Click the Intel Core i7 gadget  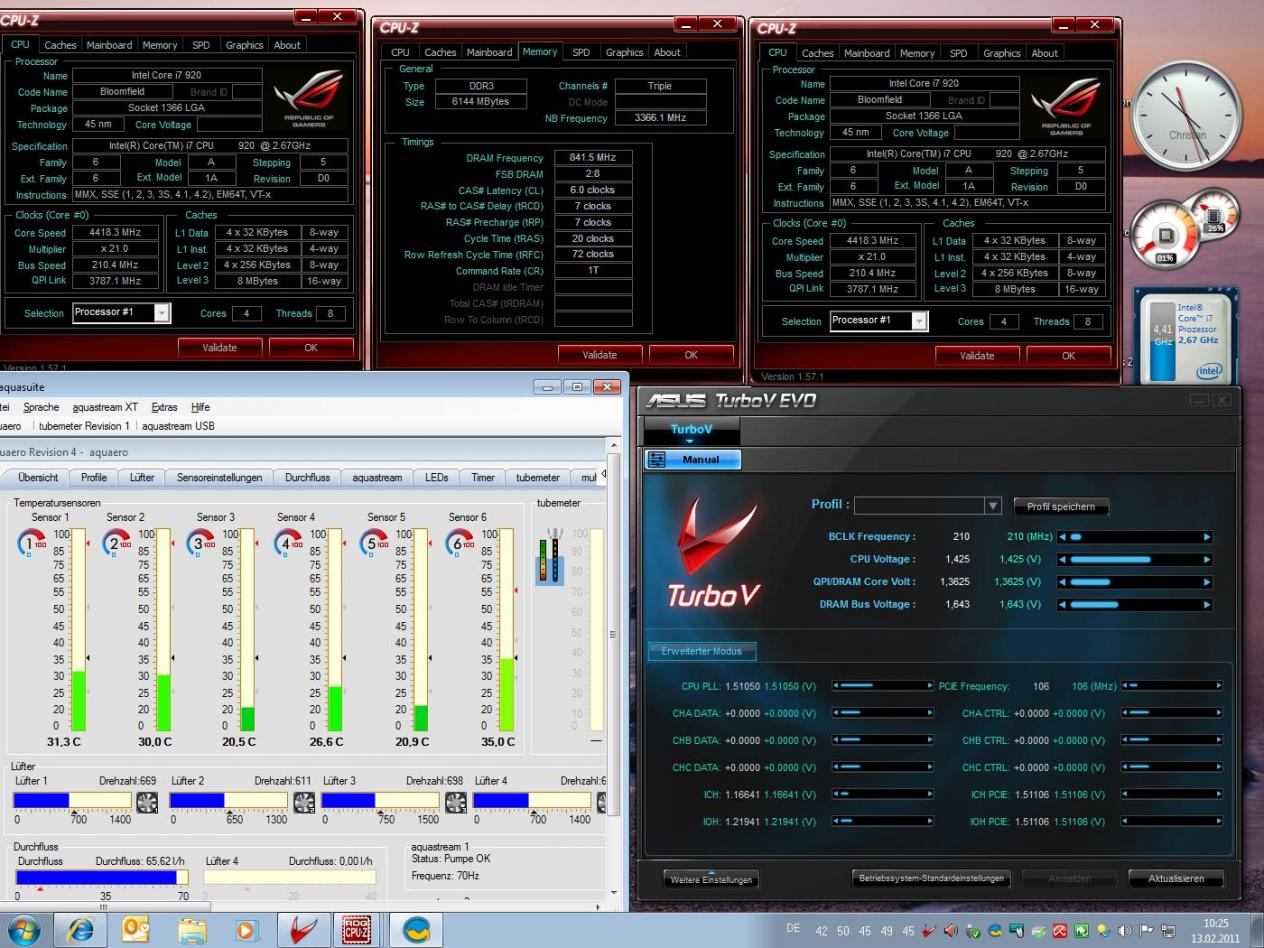[1186, 334]
